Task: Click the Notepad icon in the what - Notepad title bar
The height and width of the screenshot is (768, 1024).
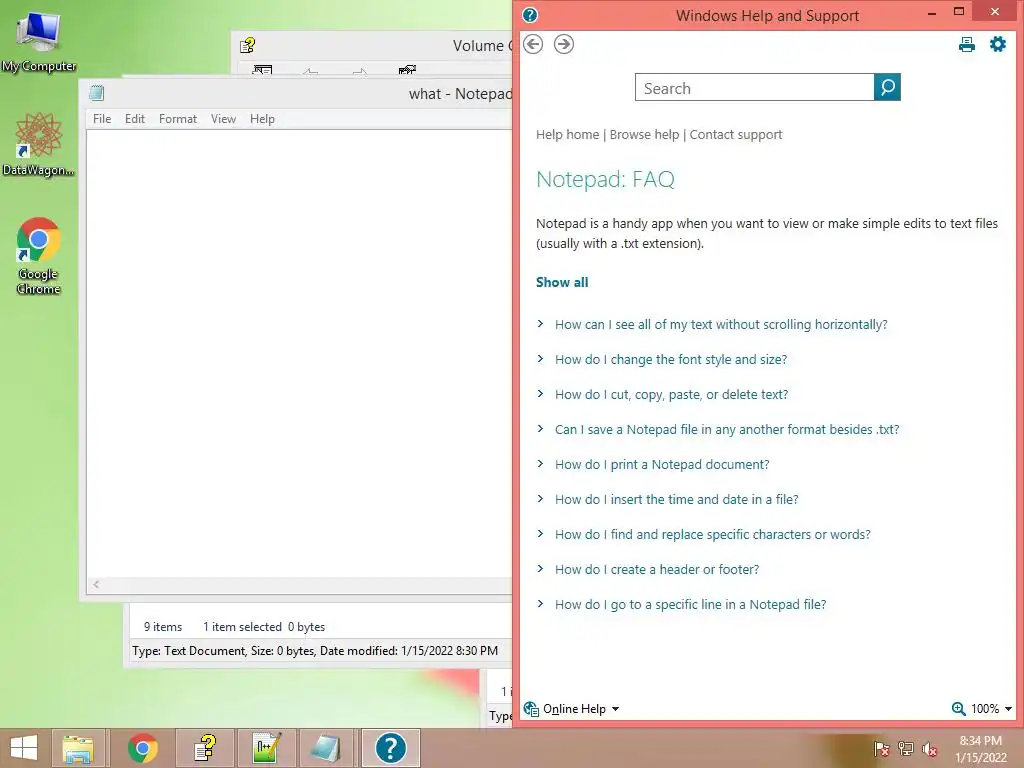Action: point(97,93)
